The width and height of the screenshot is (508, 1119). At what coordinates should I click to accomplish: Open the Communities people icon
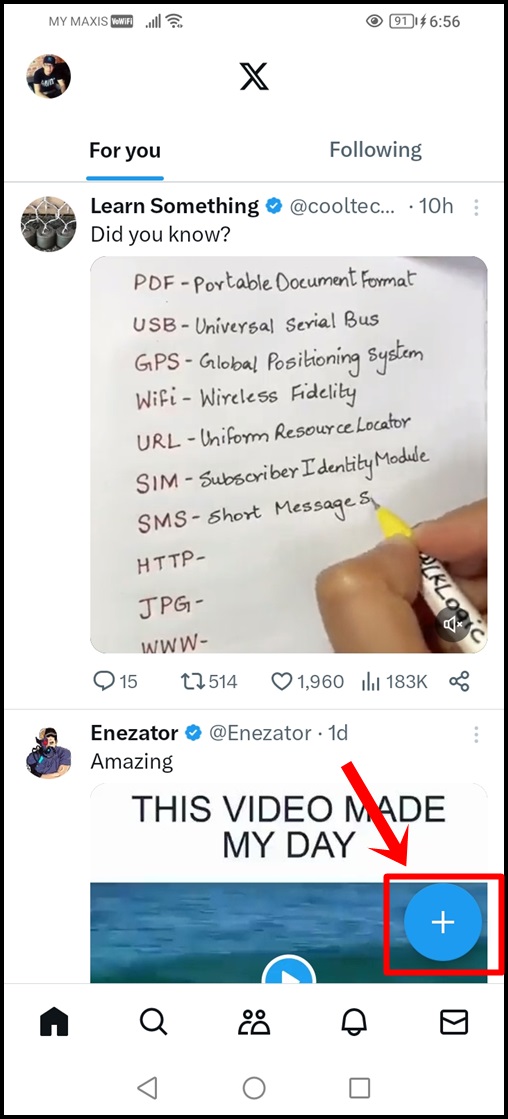[254, 1023]
